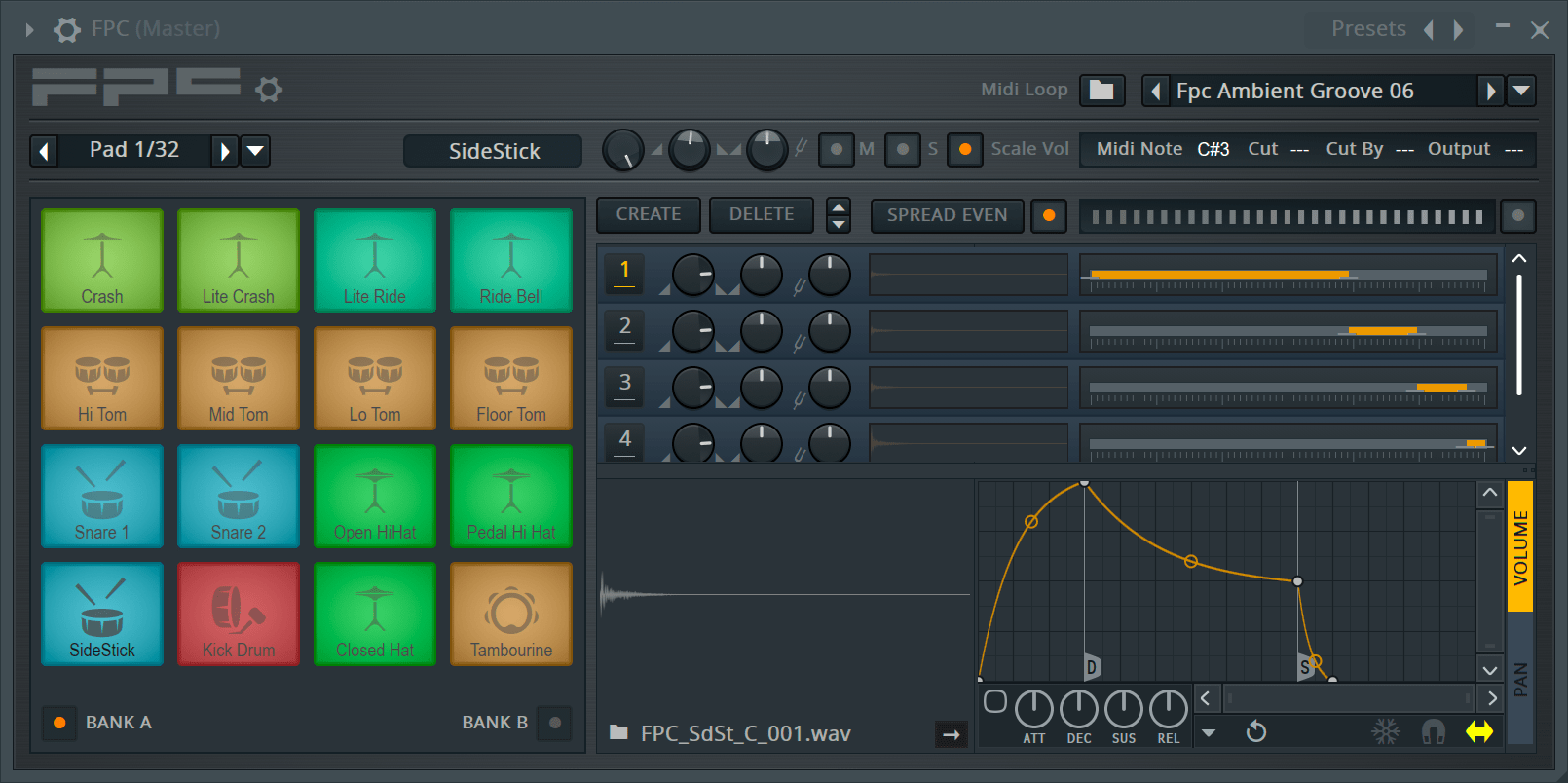
Task: Switch to the PAN envelope tab
Action: pos(1520,679)
